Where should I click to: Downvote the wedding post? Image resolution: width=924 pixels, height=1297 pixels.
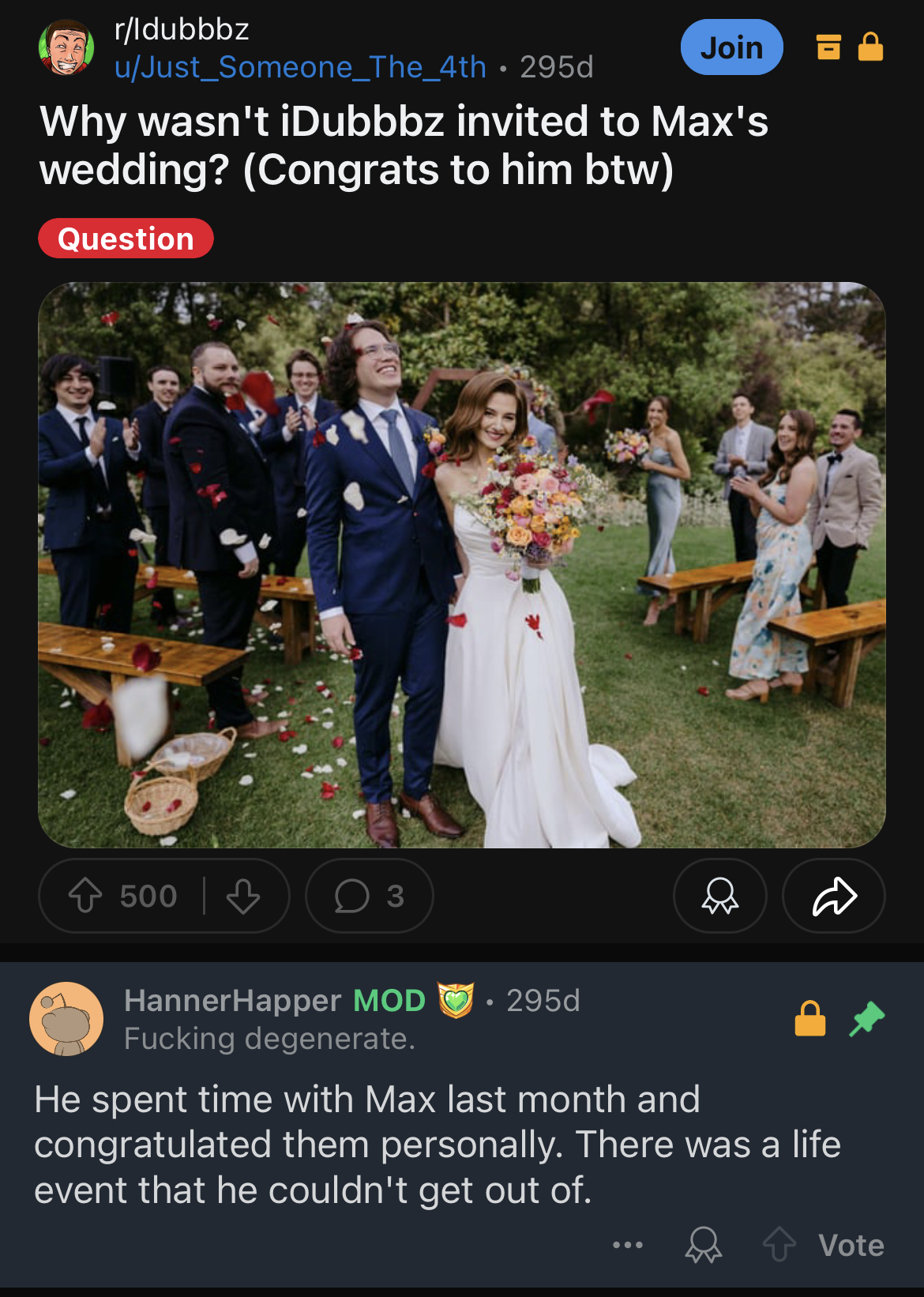(243, 896)
